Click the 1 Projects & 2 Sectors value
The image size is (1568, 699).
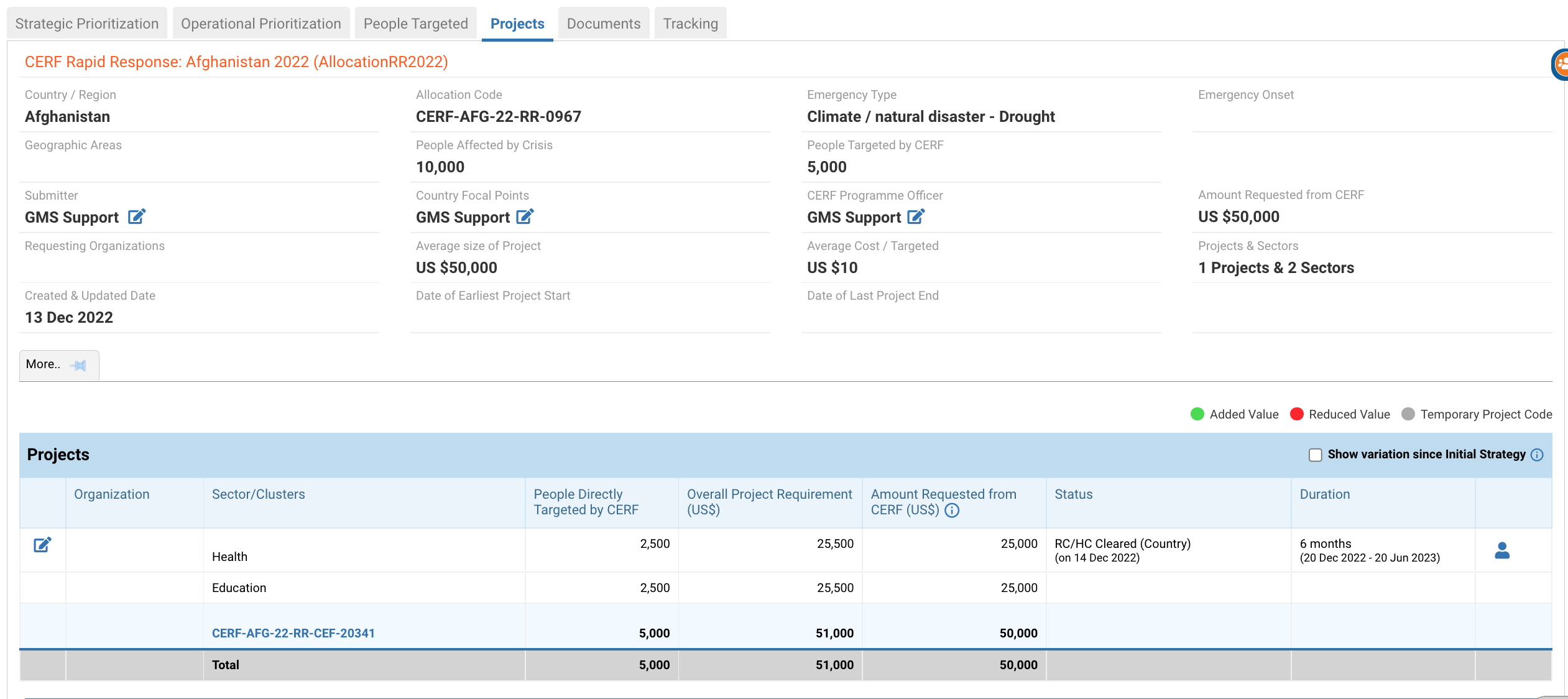pos(1276,267)
